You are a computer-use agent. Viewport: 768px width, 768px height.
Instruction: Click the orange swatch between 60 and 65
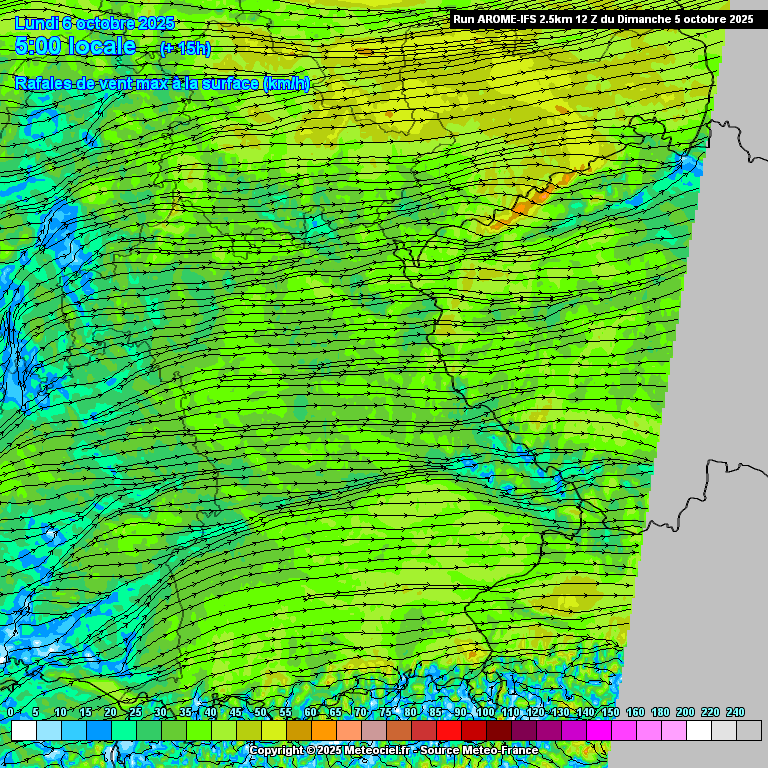pos(323,731)
